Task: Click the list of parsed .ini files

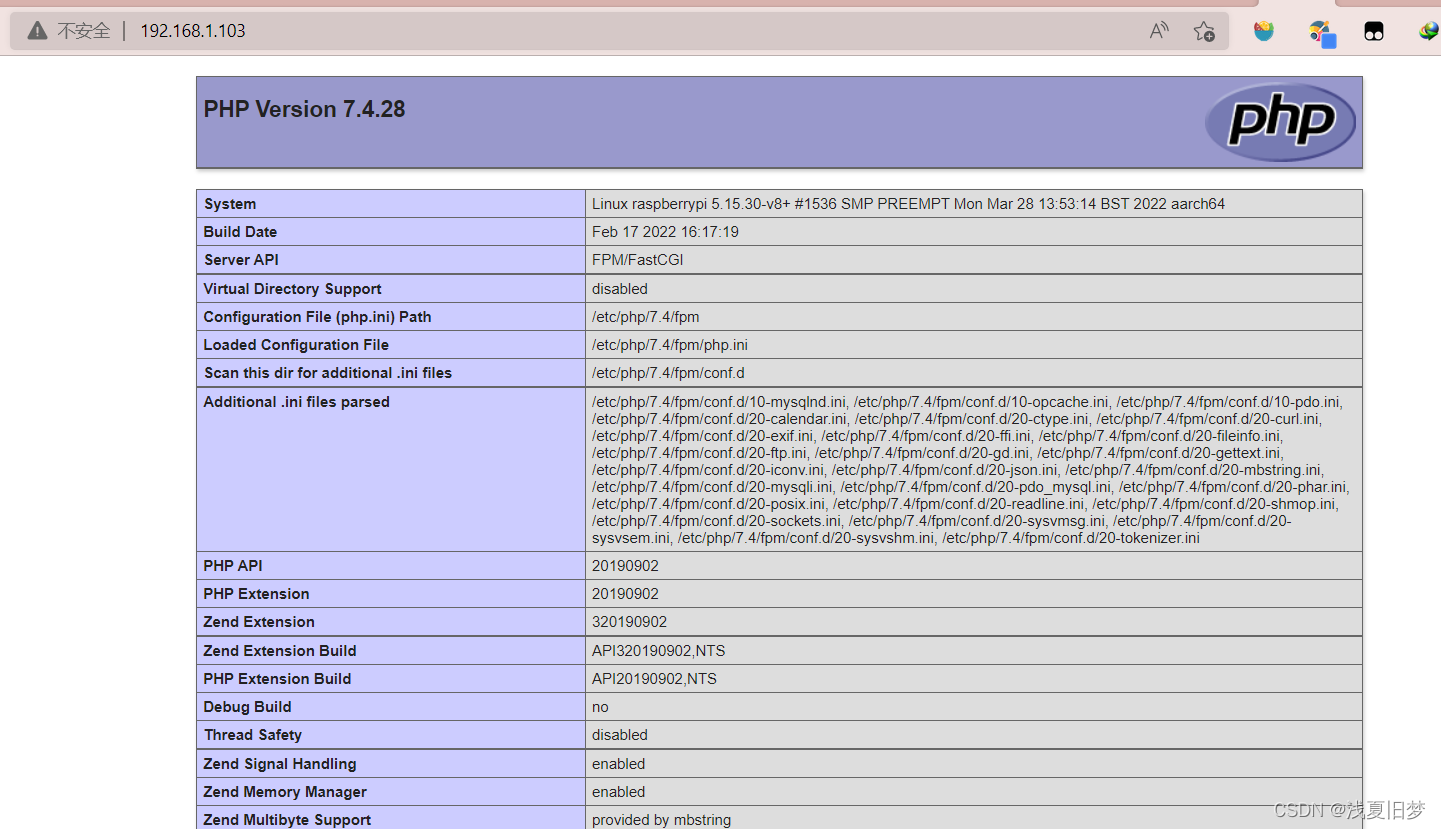Action: (x=970, y=470)
